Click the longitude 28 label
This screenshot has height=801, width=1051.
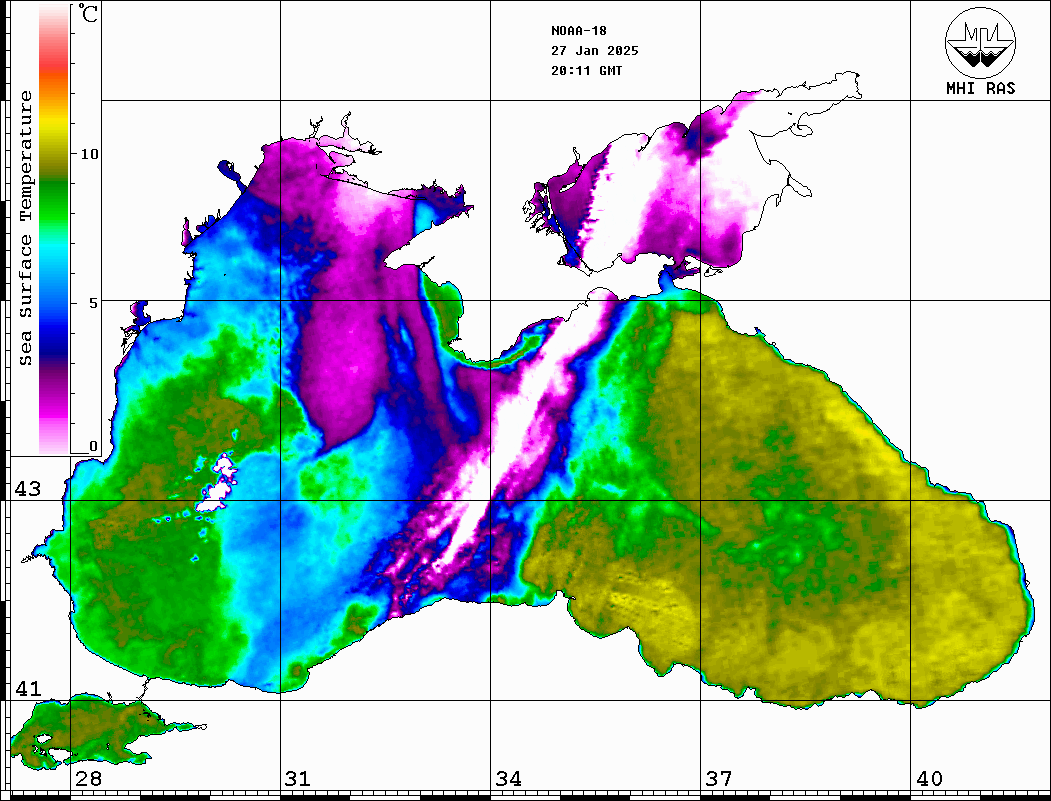click(88, 779)
